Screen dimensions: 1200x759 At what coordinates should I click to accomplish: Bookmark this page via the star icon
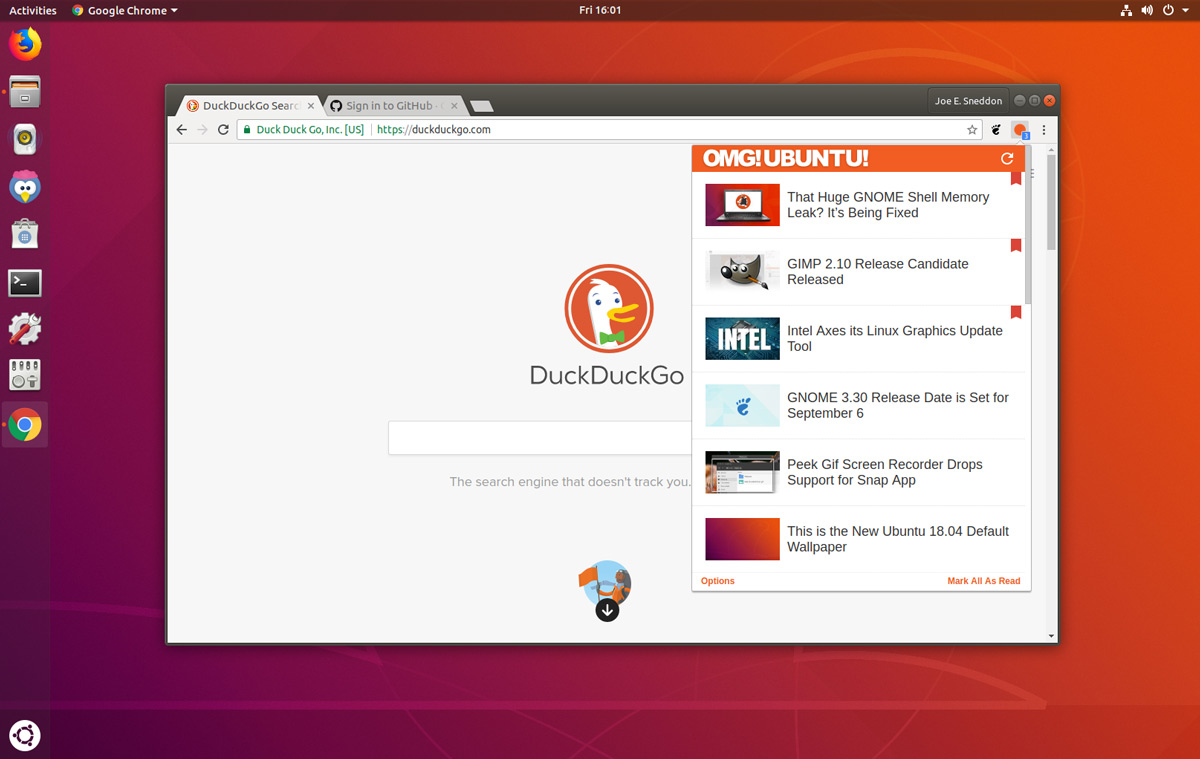[972, 129]
